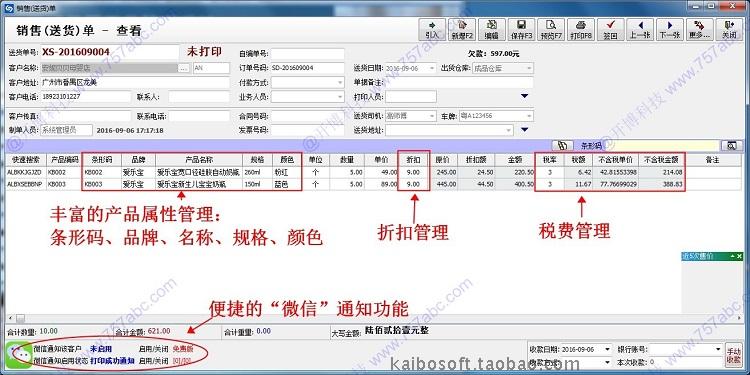Go to next order 下一张

pyautogui.click(x=670, y=30)
